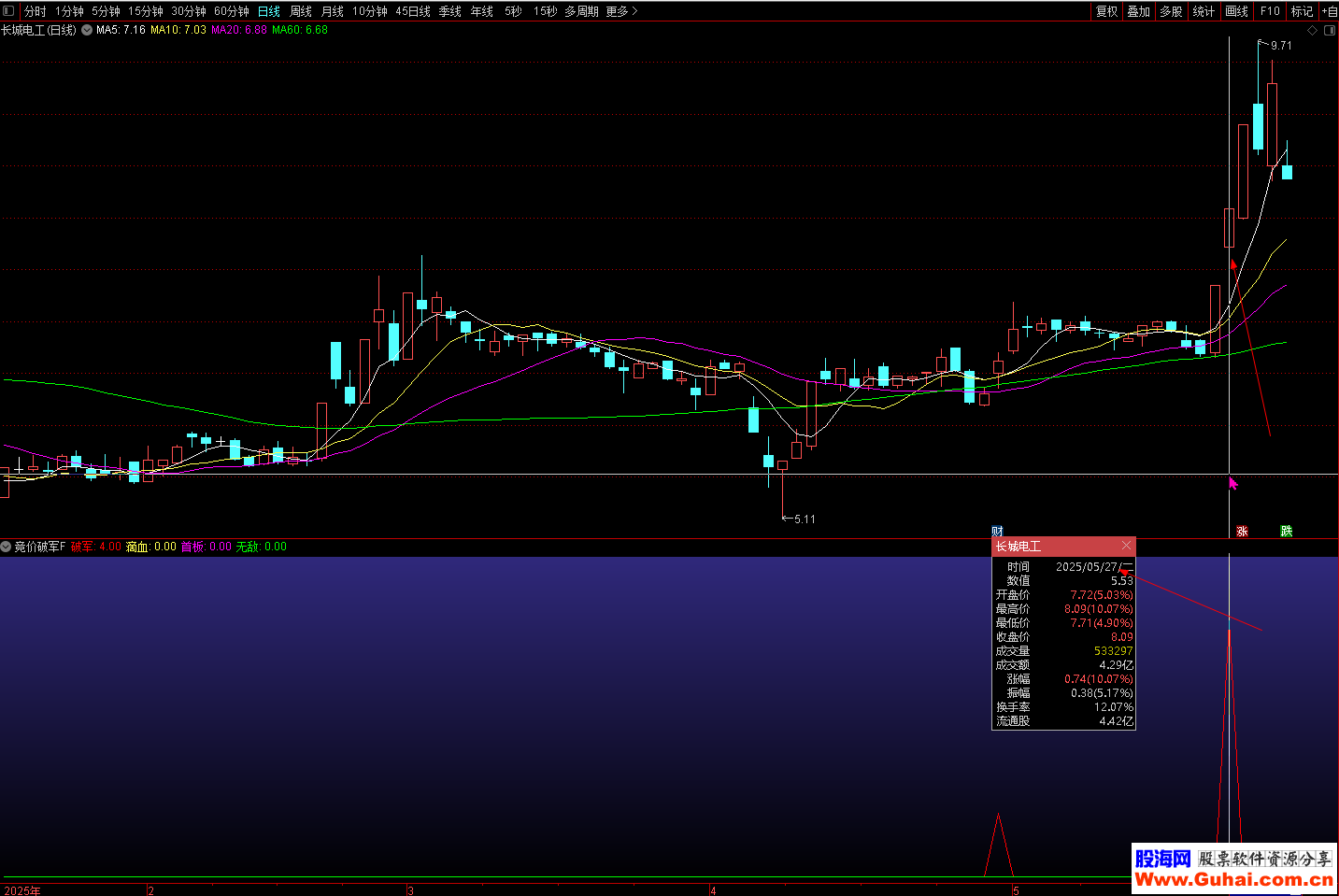The image size is (1339, 896).
Task: Click the 复权 adjustment button
Action: tap(1107, 11)
